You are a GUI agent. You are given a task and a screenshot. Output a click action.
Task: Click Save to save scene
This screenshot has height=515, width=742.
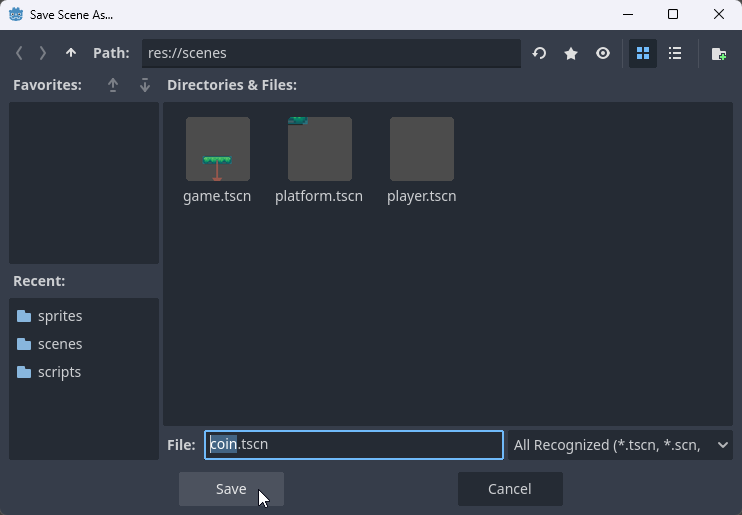tap(231, 489)
